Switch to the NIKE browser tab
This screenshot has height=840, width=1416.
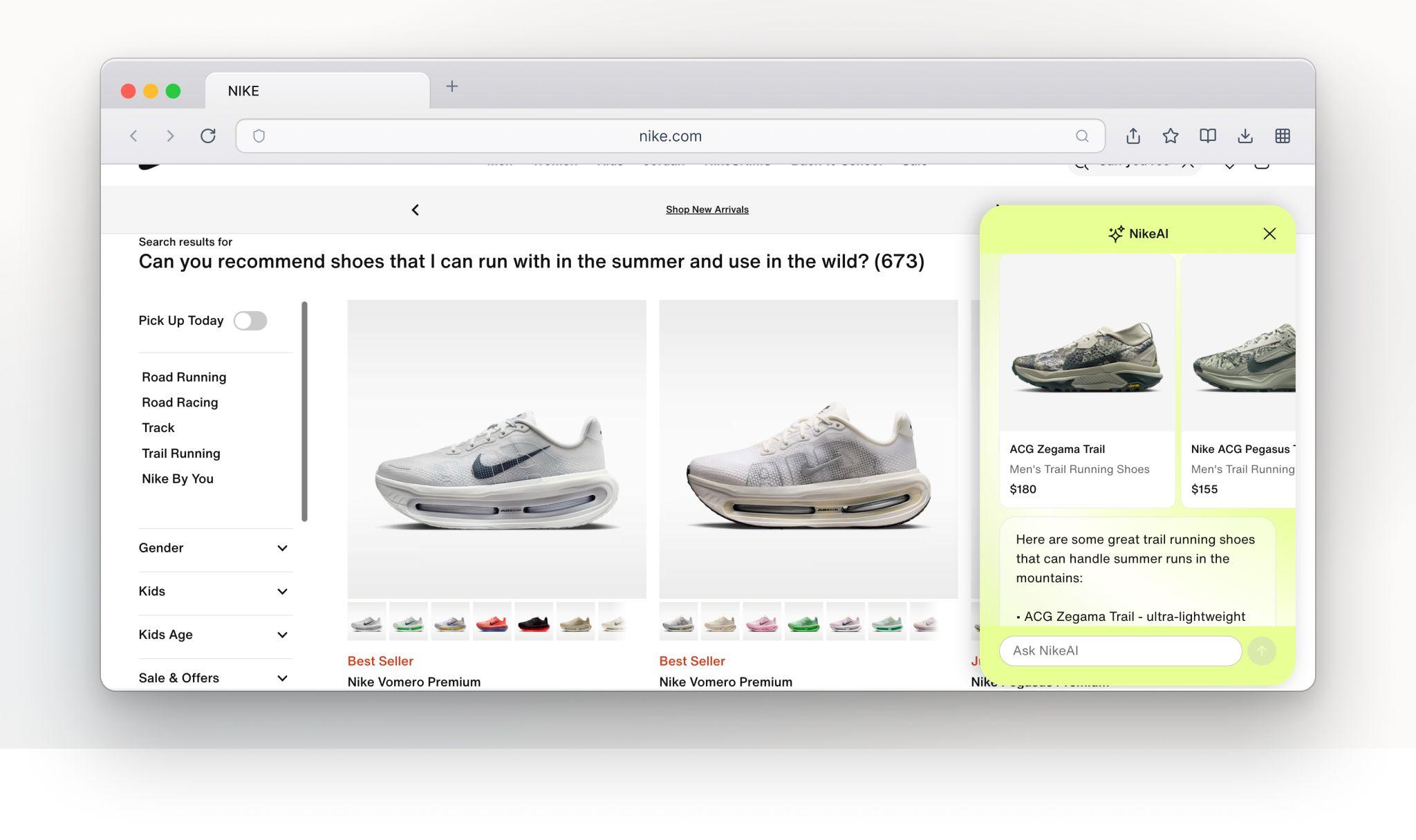[x=317, y=91]
